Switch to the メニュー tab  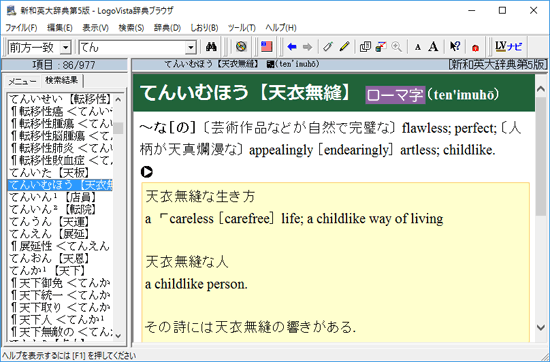(x=22, y=81)
